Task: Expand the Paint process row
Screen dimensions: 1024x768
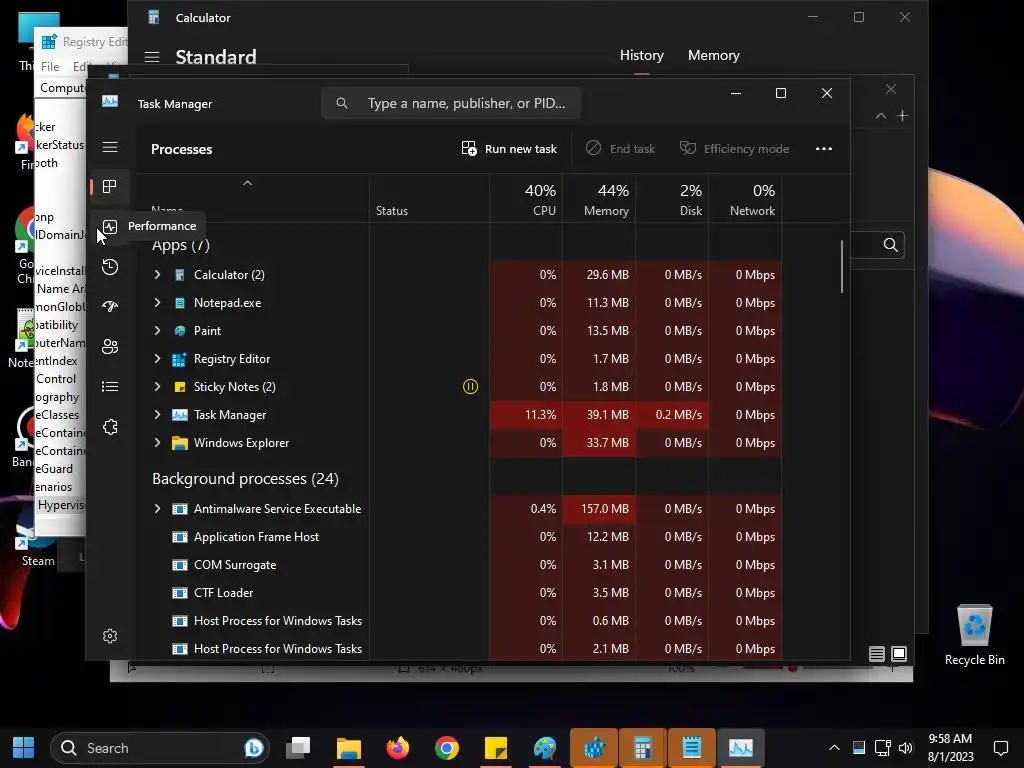Action: tap(157, 331)
